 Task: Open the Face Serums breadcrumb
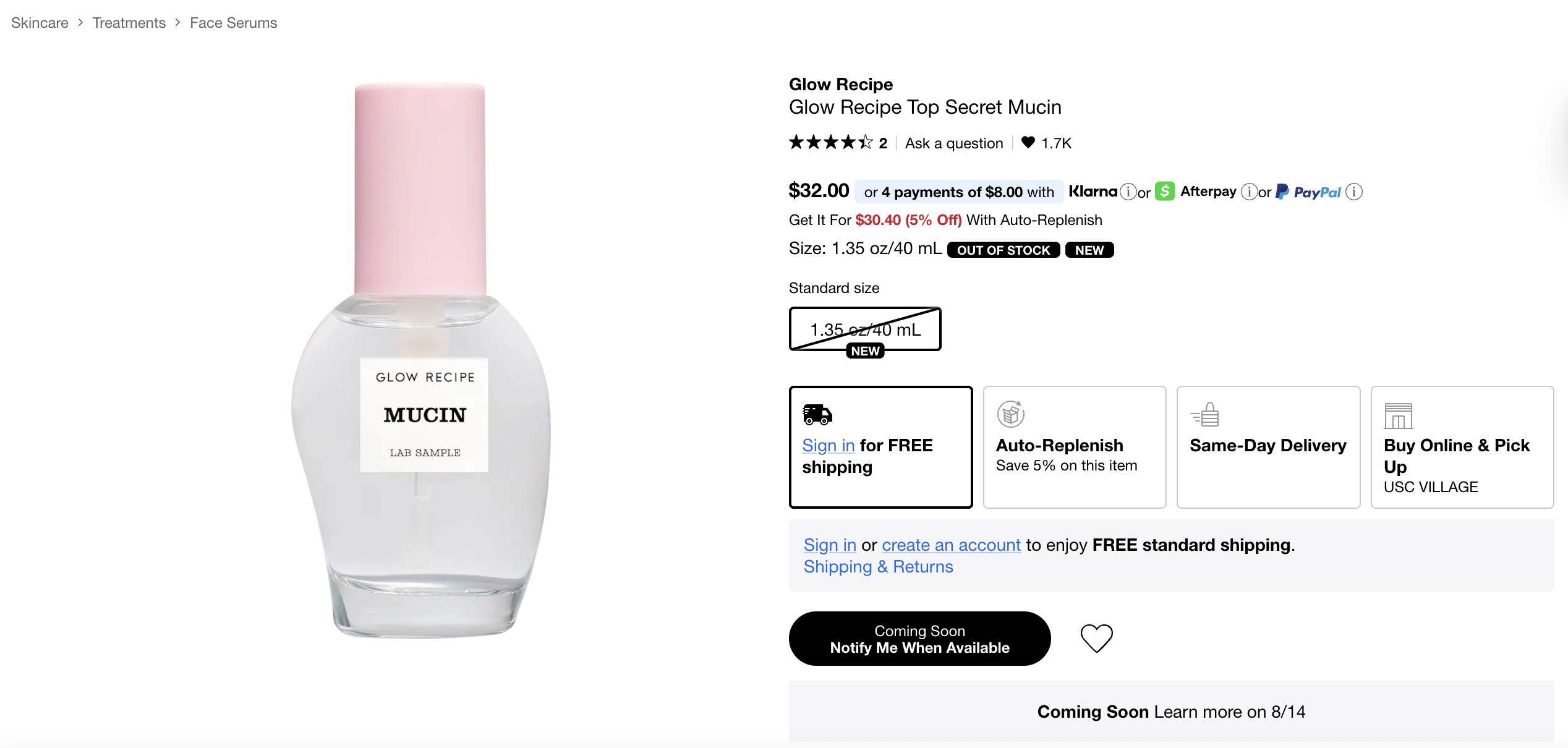(234, 23)
